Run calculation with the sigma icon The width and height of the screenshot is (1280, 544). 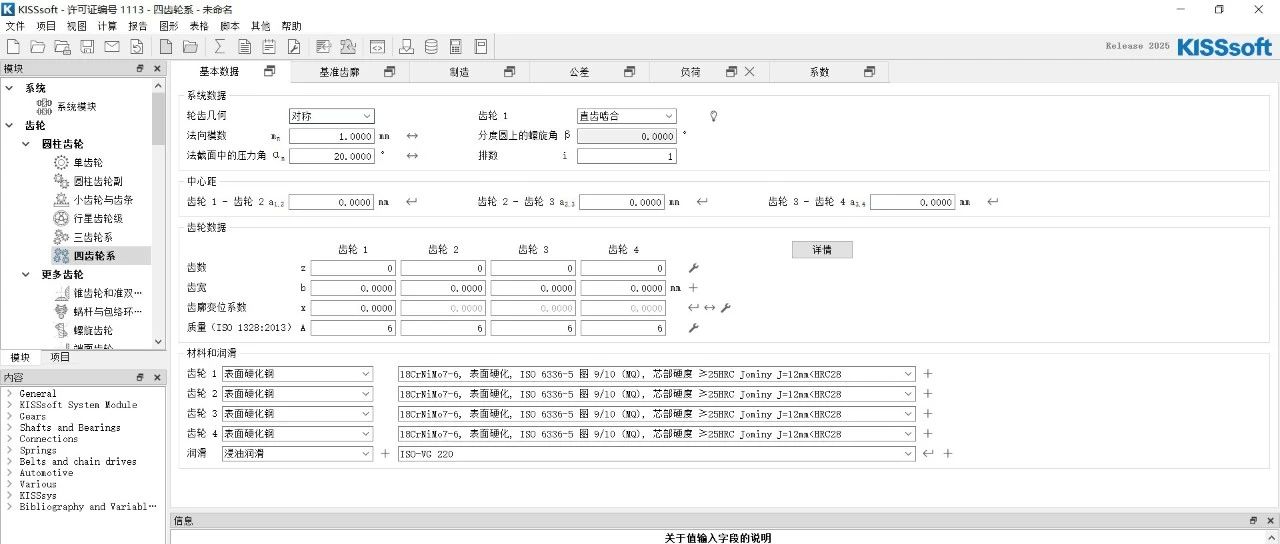218,46
